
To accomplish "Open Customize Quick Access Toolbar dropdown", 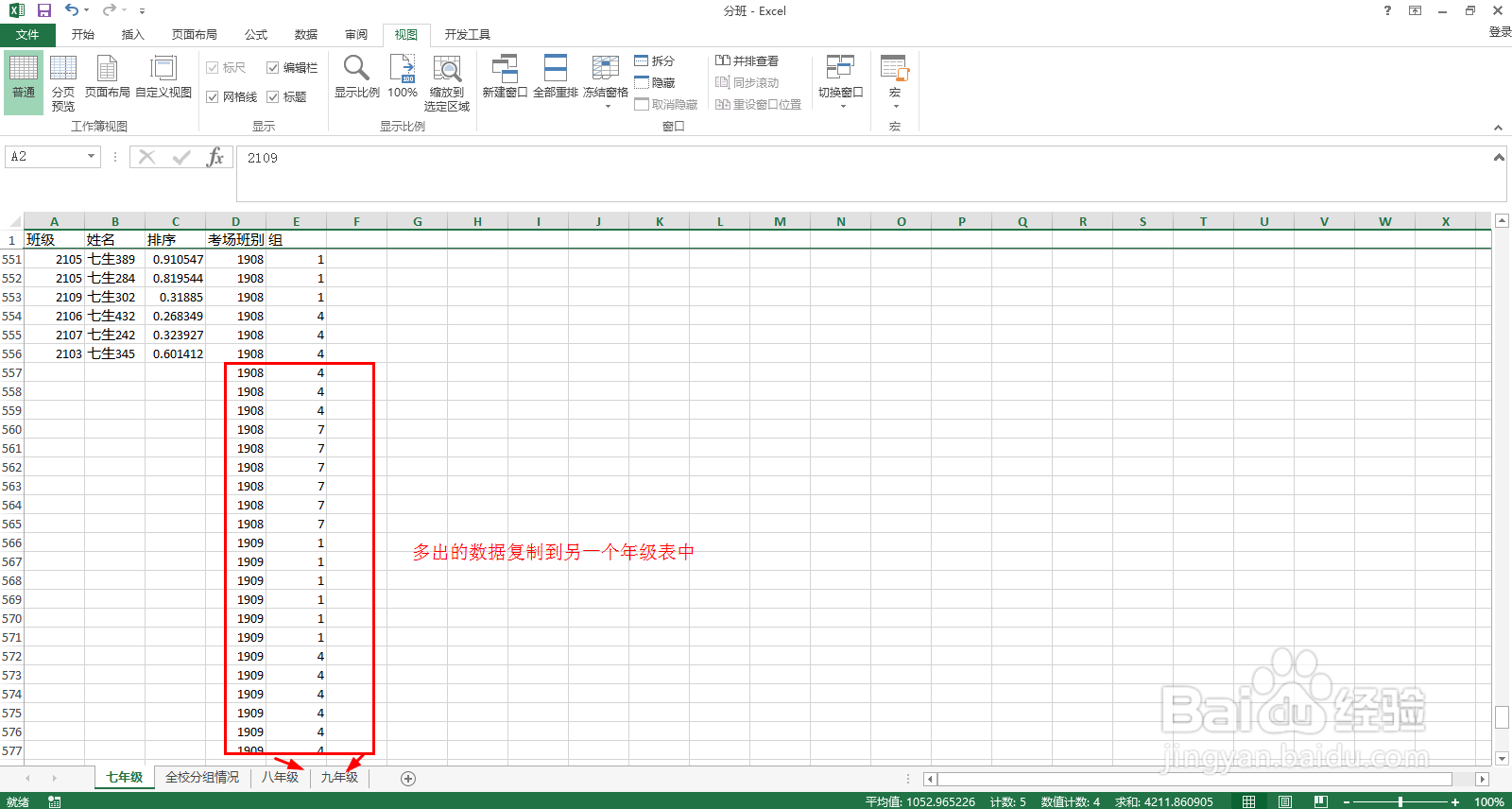I will point(142,11).
